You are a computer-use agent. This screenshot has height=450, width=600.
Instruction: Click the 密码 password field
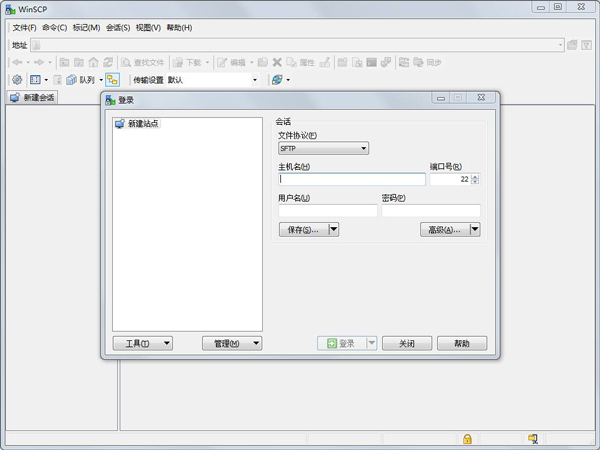(x=431, y=210)
